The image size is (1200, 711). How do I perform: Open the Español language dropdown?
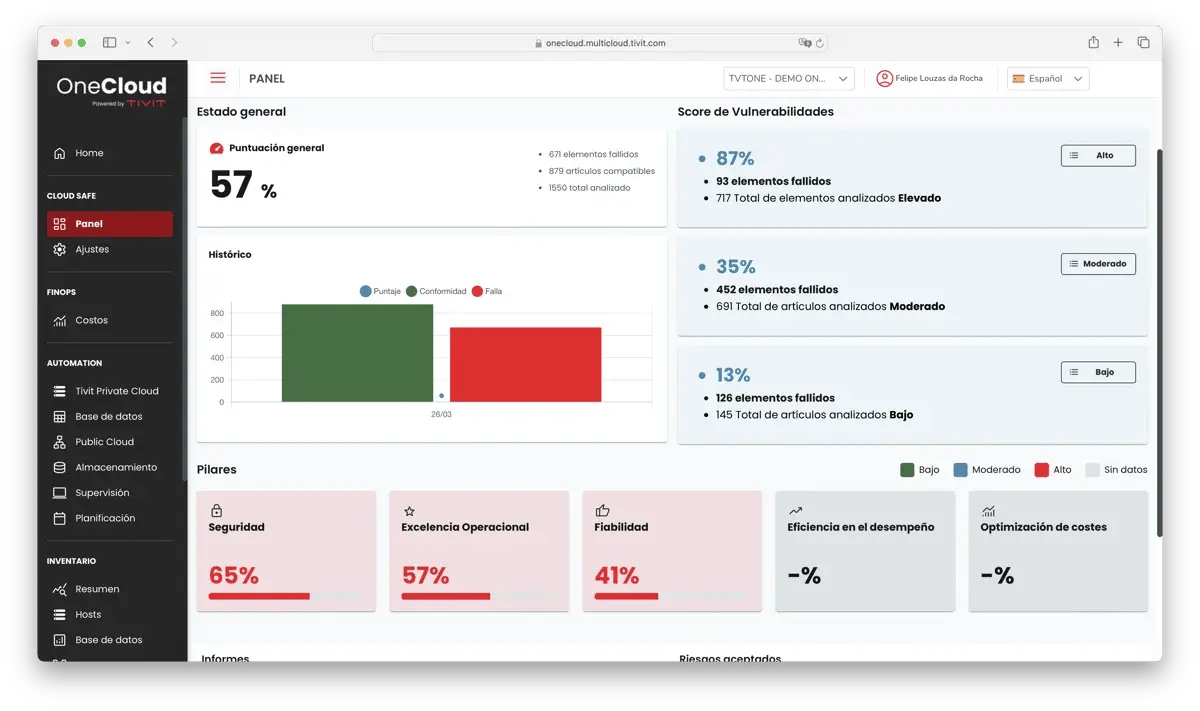click(1047, 78)
